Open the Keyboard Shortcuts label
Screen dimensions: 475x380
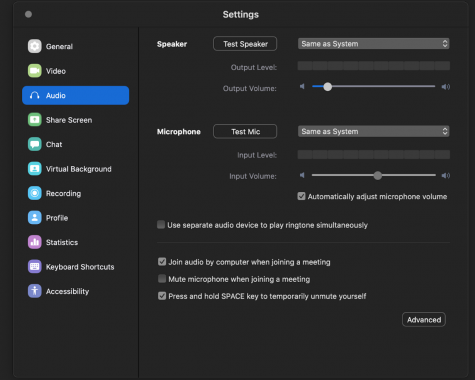coord(80,267)
